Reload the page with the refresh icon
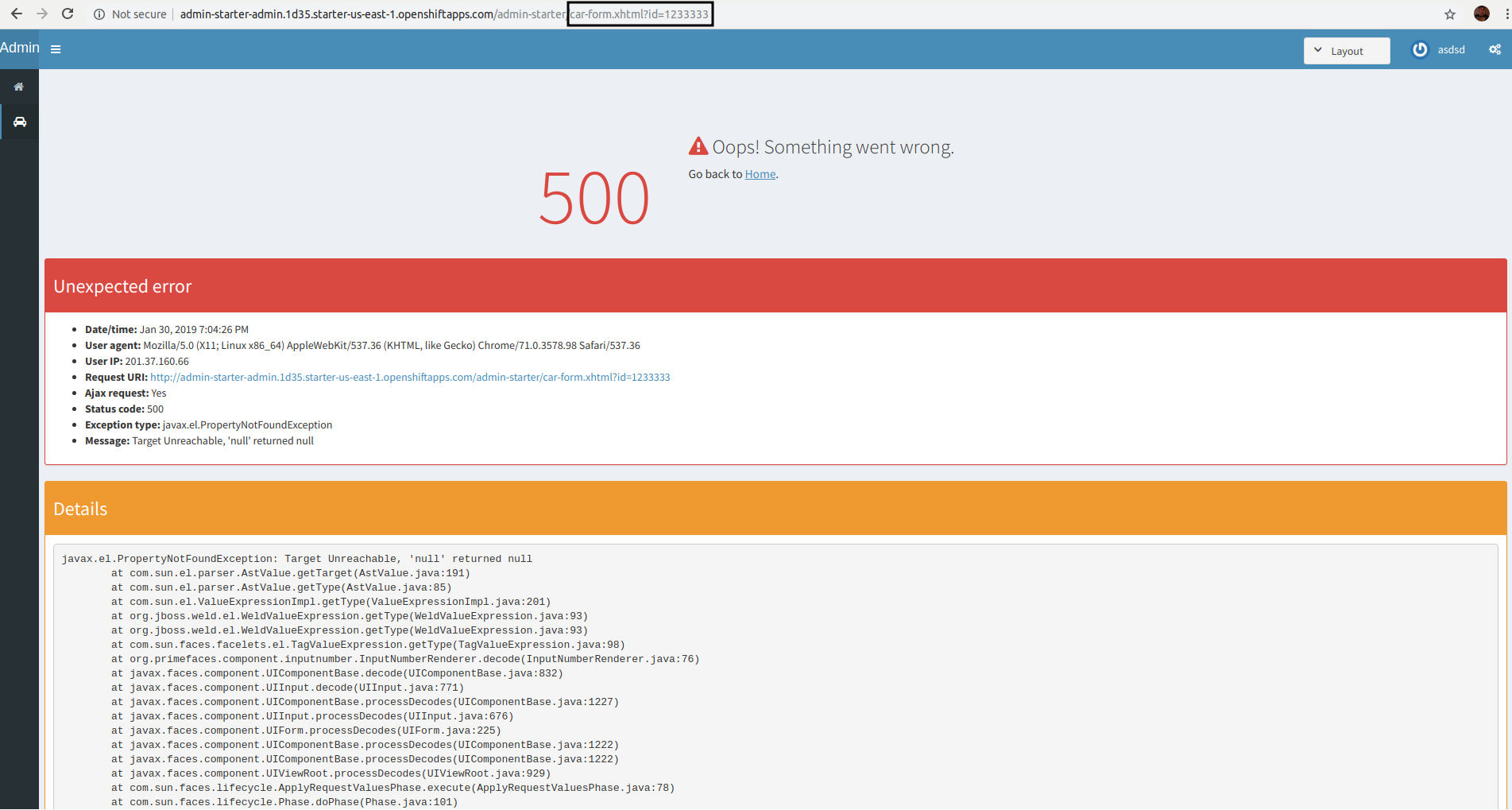1512x810 pixels. 67,14
